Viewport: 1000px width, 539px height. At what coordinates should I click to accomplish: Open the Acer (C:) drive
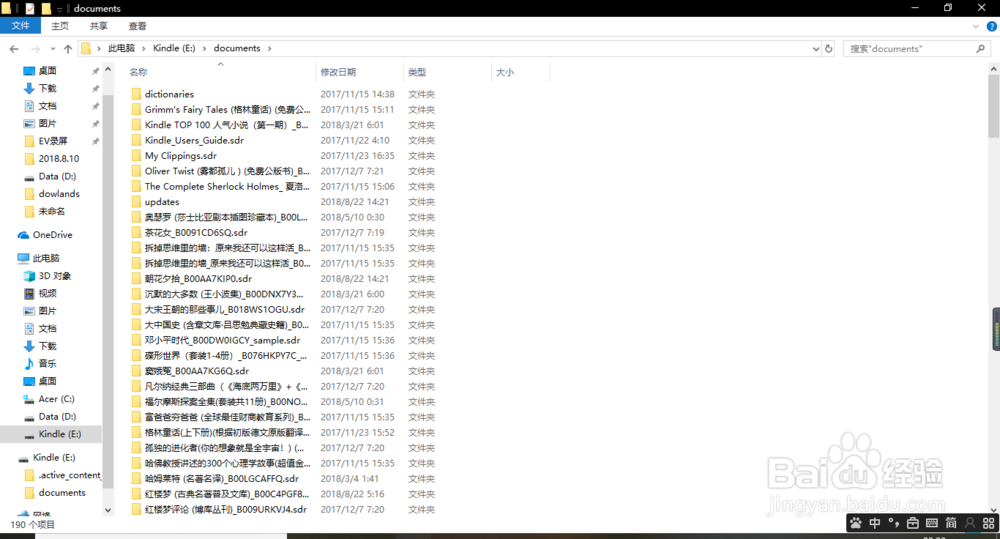56,399
